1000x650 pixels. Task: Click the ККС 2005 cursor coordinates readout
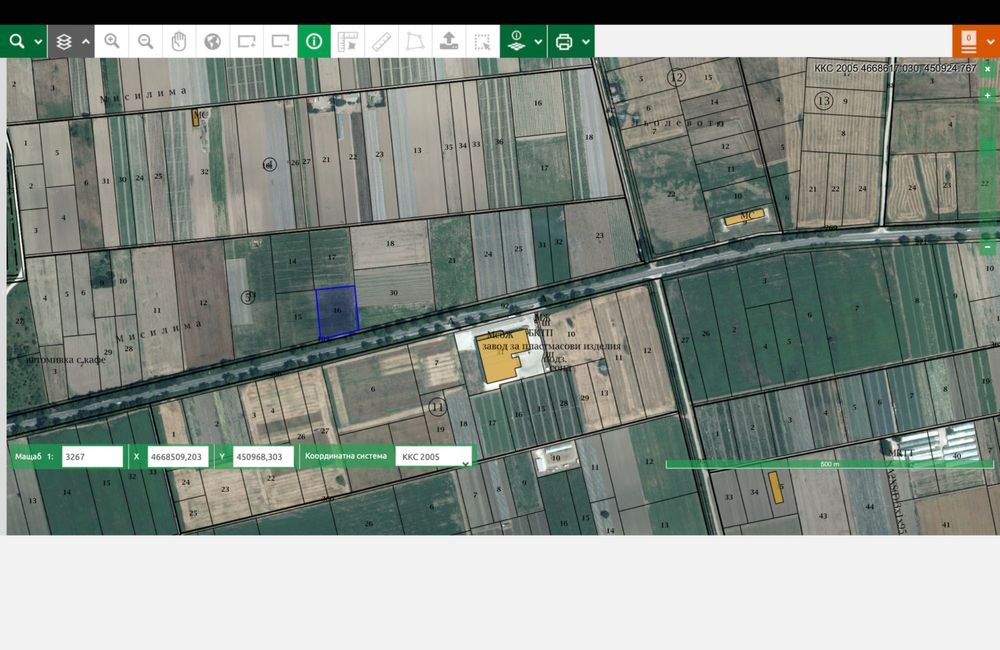click(895, 68)
